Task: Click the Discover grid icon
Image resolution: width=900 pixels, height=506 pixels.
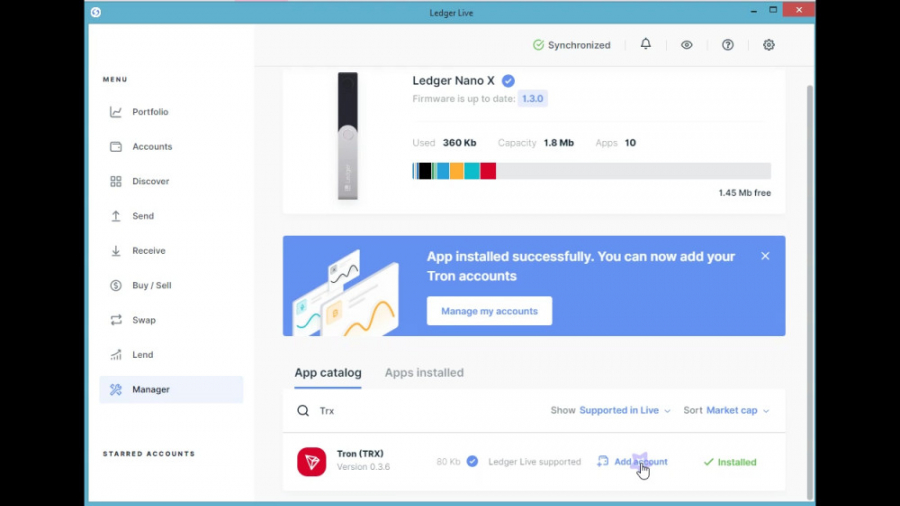Action: point(116,181)
